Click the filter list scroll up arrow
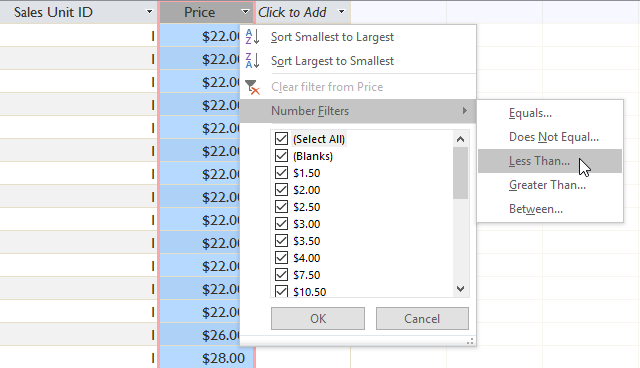The width and height of the screenshot is (640, 368). [x=460, y=139]
